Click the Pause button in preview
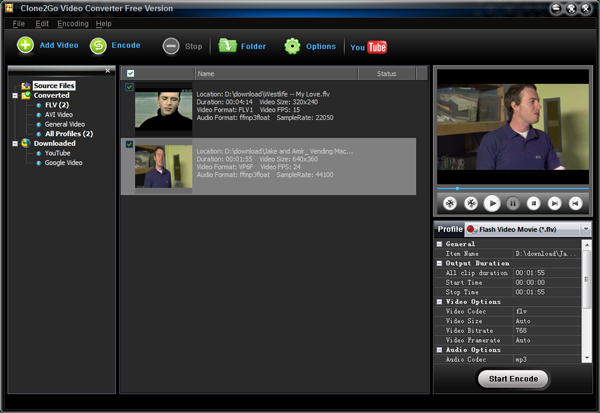 (x=513, y=203)
